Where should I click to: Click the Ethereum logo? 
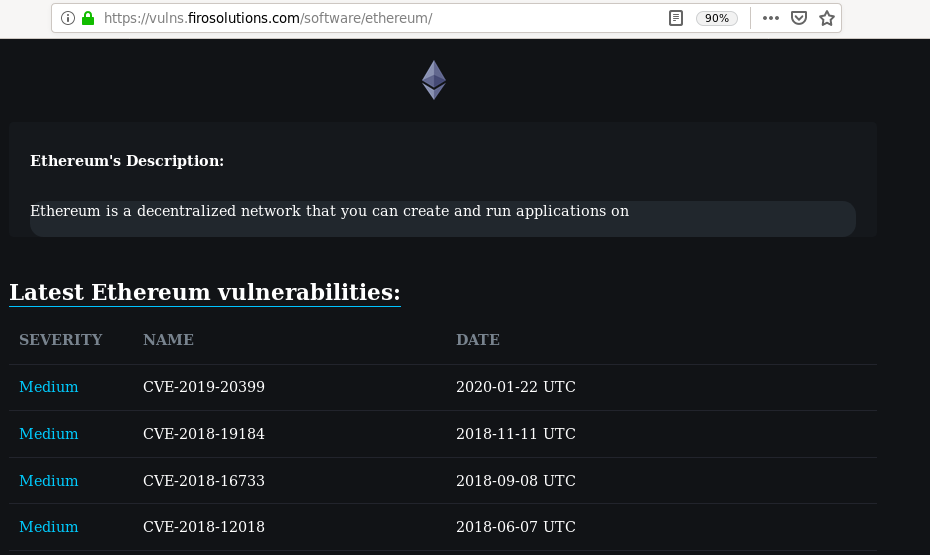433,80
